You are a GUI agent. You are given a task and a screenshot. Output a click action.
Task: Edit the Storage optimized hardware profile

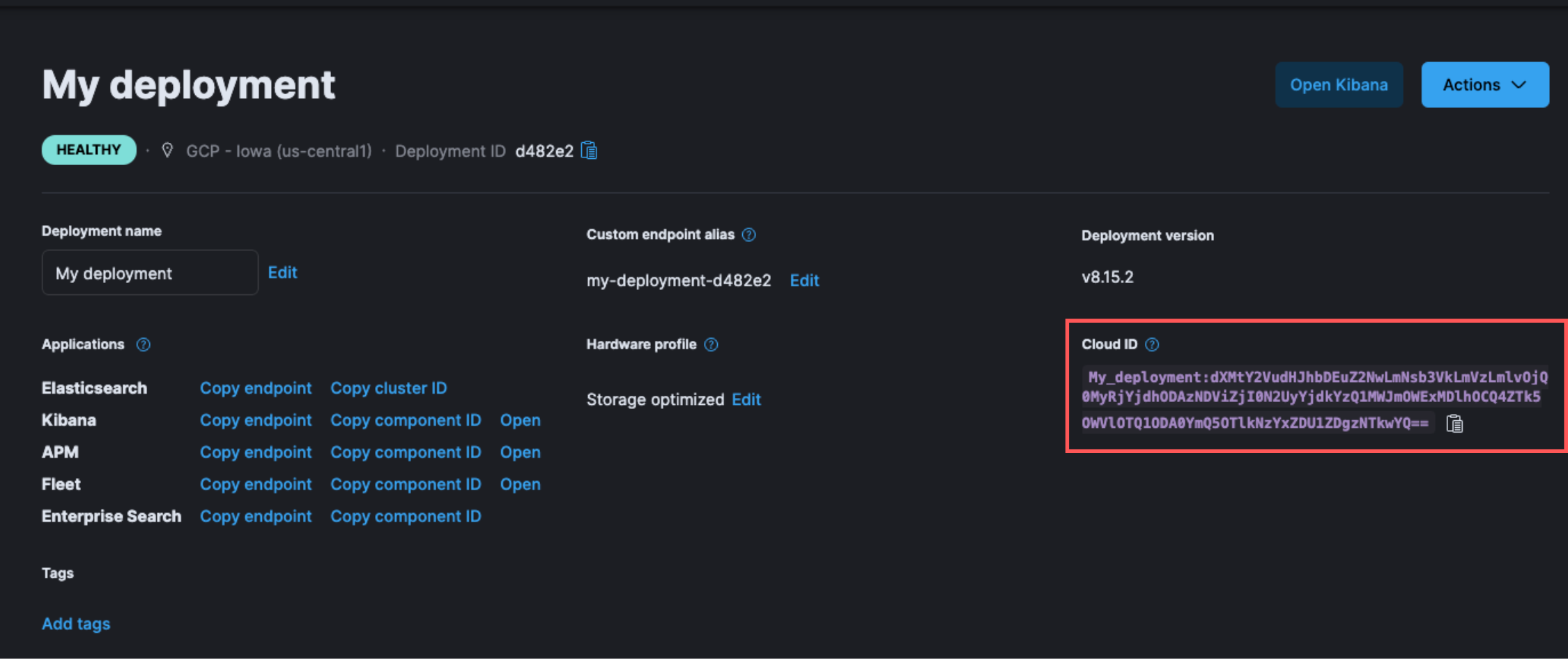pos(746,399)
